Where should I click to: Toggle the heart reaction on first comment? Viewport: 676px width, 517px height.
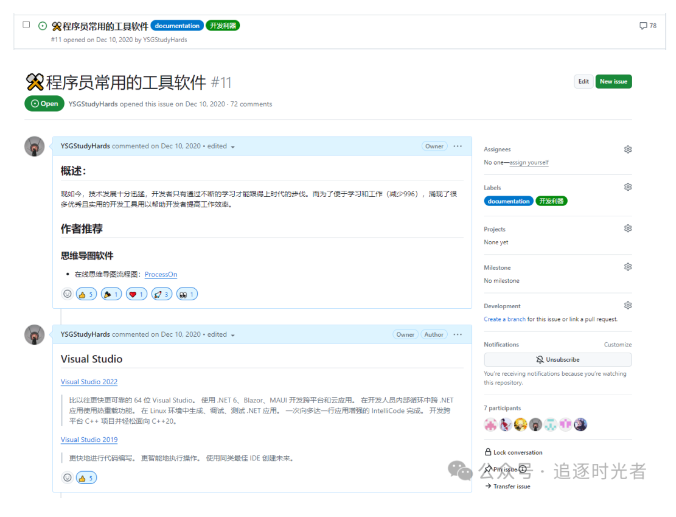[137, 294]
